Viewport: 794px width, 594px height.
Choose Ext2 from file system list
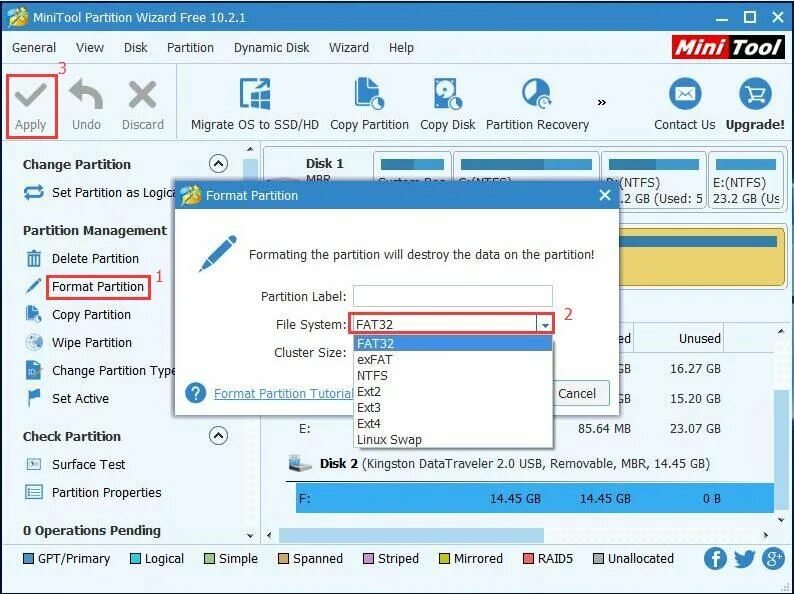(x=453, y=391)
